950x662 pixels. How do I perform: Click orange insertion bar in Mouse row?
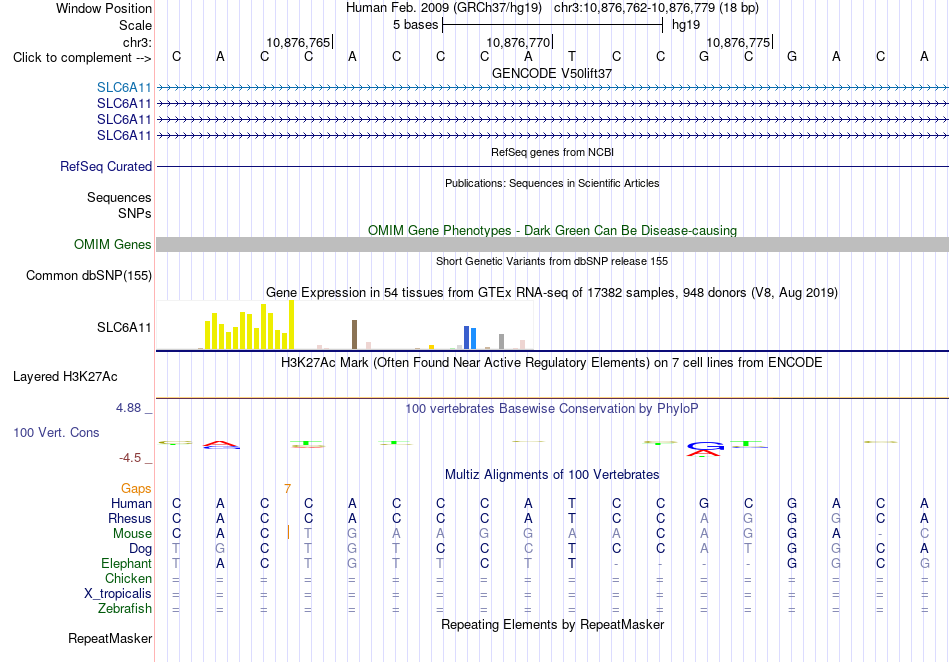pos(288,532)
